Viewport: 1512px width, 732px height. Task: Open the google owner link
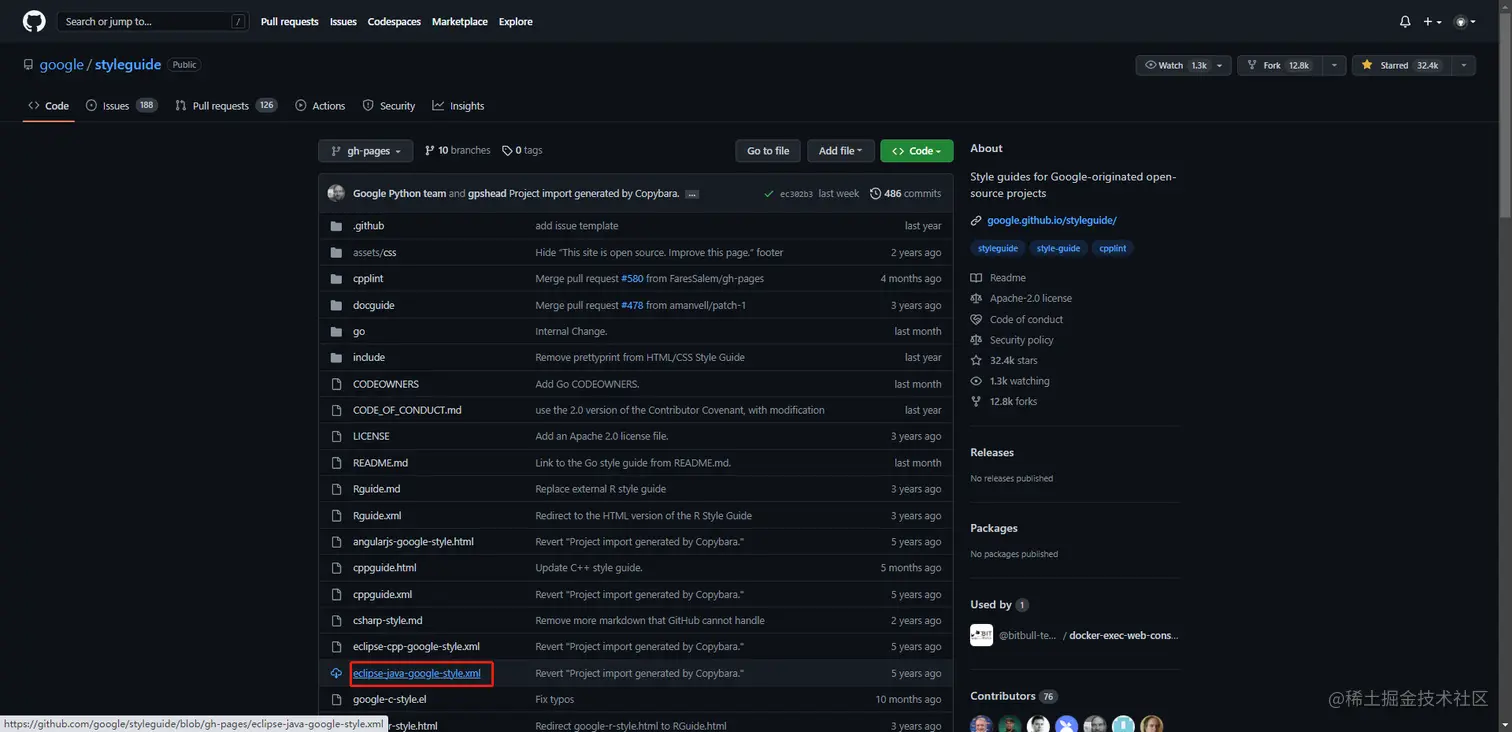coord(61,64)
